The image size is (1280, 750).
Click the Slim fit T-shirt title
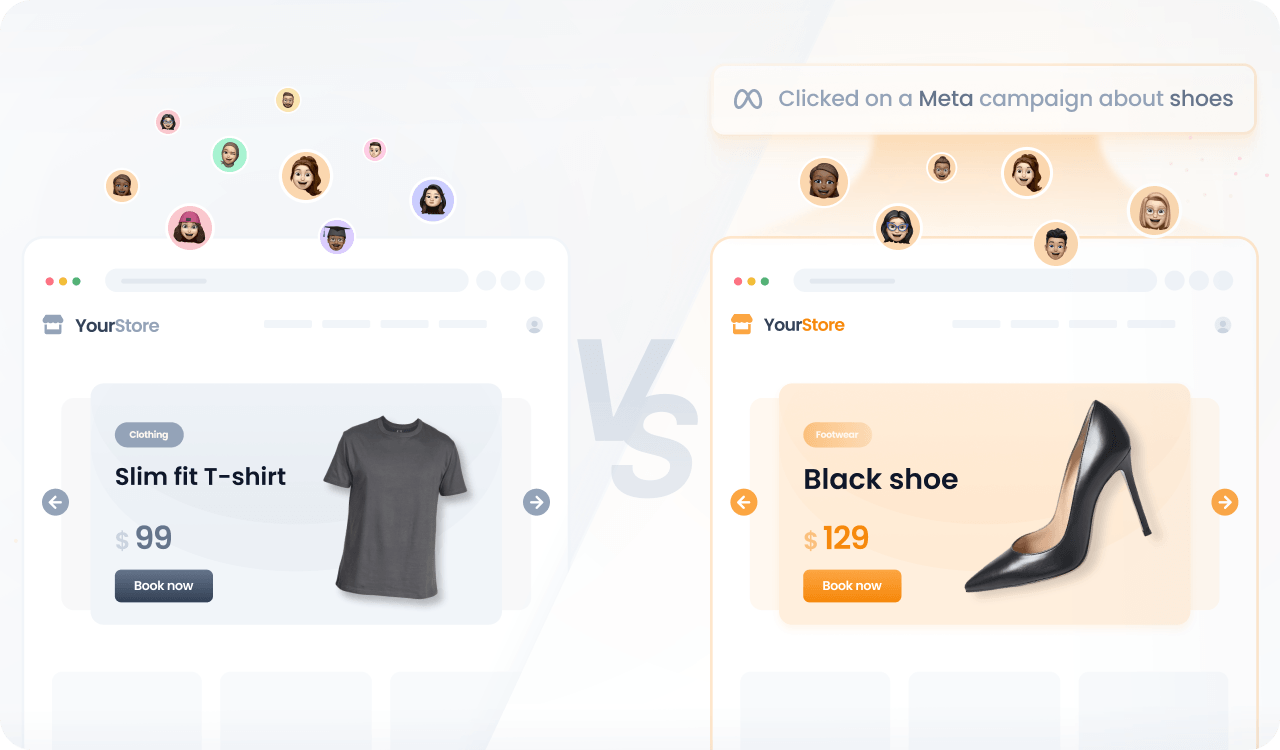(201, 476)
